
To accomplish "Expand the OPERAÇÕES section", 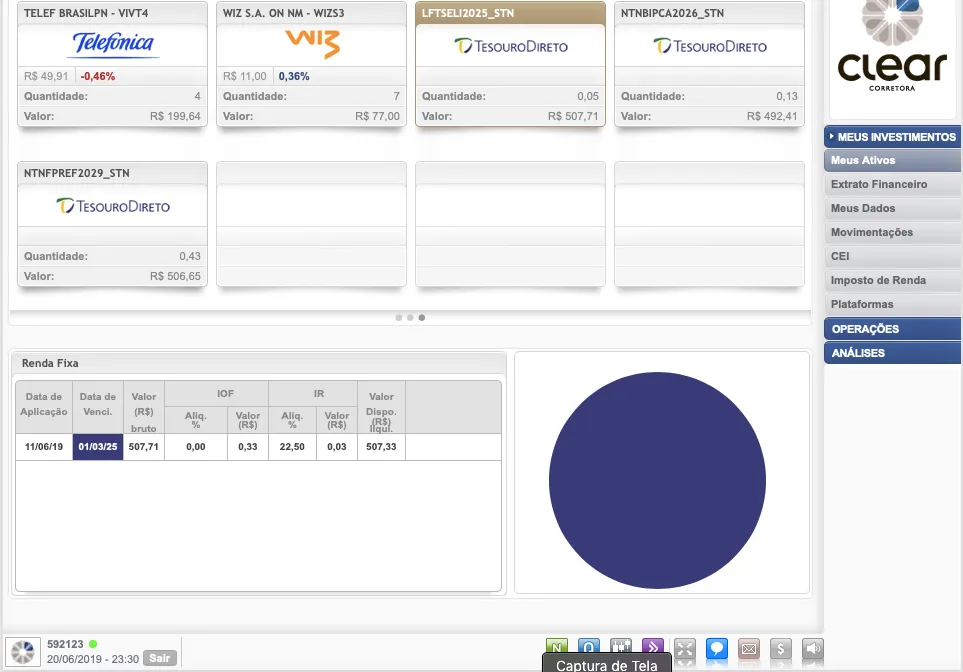I will click(x=892, y=329).
